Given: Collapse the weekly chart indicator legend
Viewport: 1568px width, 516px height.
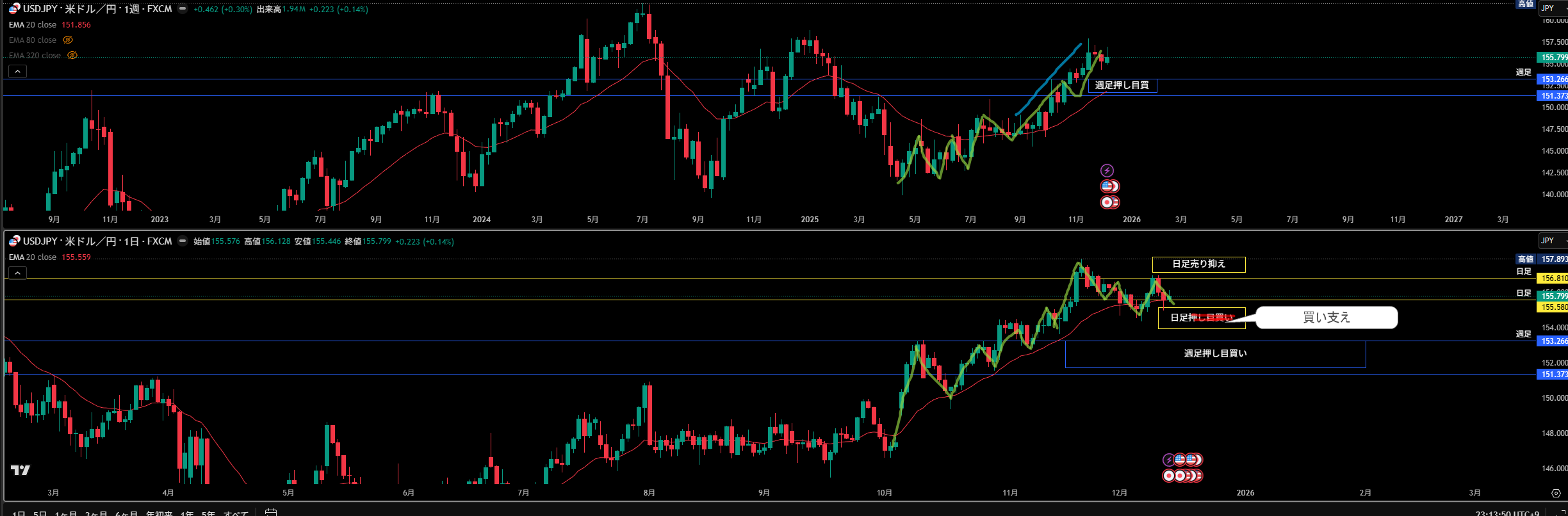Looking at the screenshot, I should coord(18,71).
